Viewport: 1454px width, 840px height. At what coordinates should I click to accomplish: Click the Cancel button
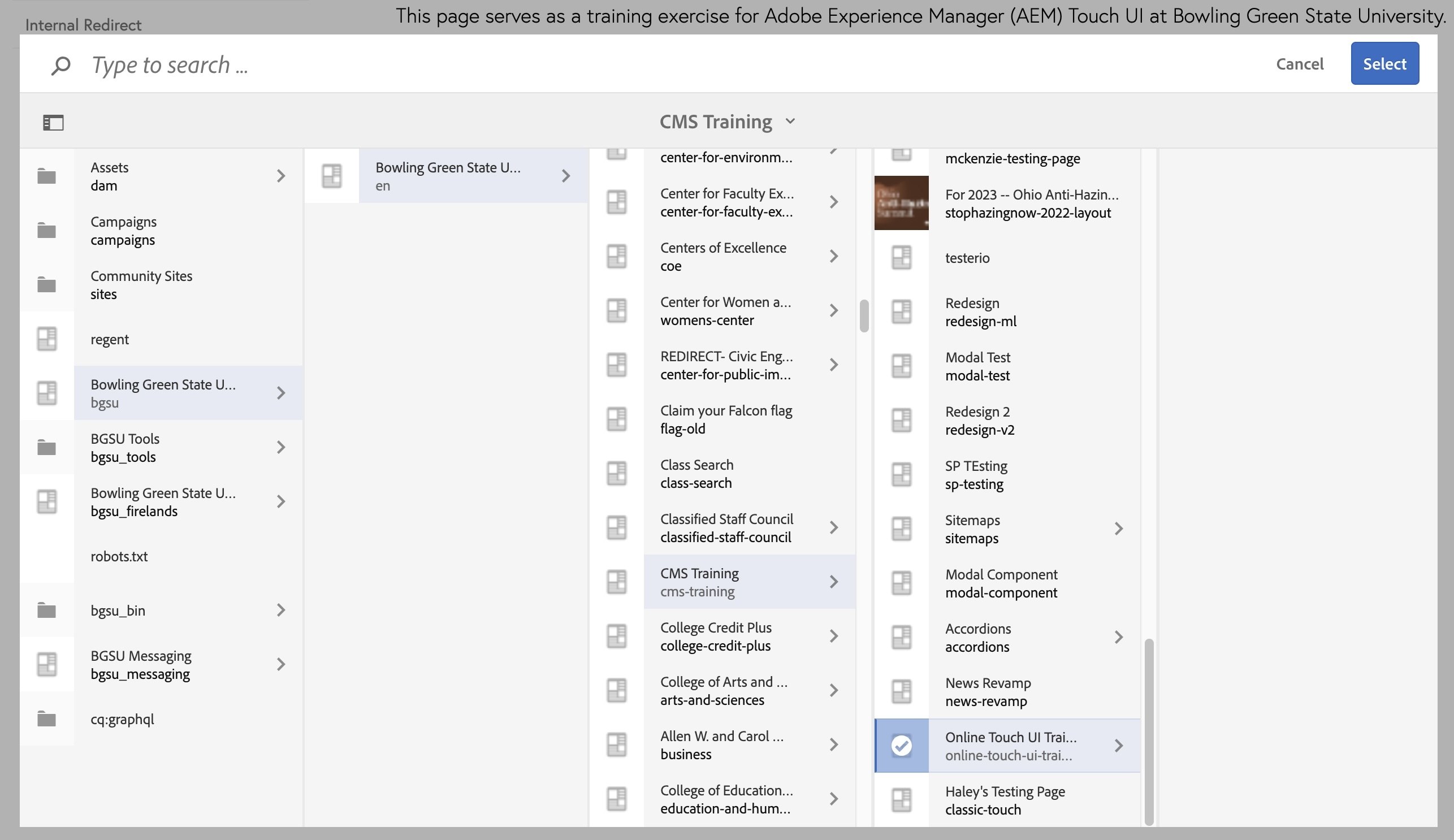click(x=1299, y=63)
